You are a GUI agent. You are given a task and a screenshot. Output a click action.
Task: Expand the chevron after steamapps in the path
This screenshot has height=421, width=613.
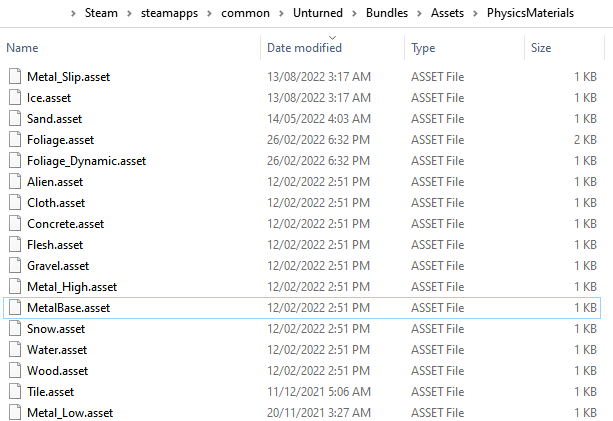[210, 14]
